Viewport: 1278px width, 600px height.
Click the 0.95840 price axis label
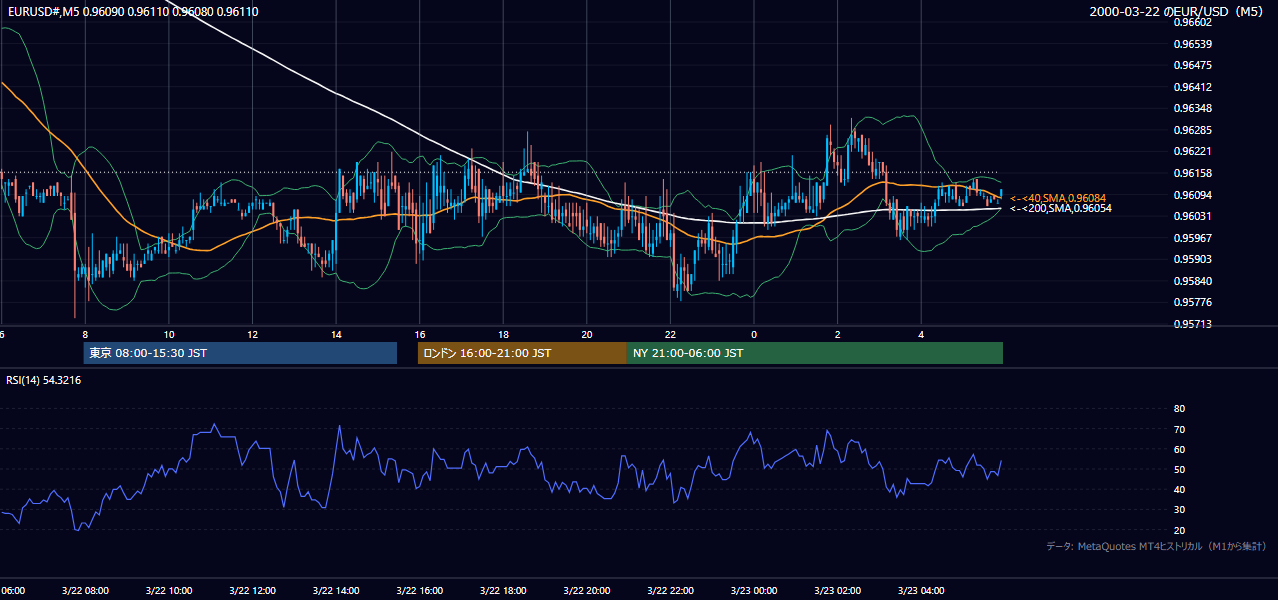tap(1192, 281)
